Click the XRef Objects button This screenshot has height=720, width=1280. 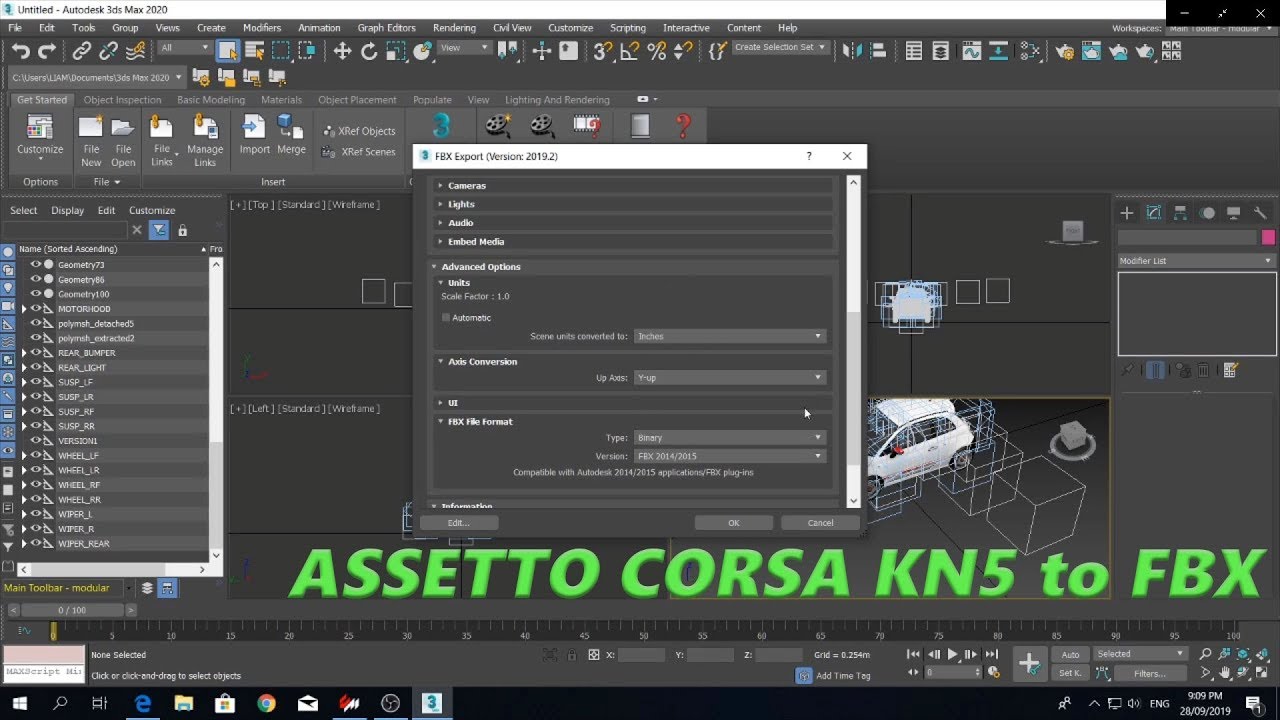click(x=359, y=131)
